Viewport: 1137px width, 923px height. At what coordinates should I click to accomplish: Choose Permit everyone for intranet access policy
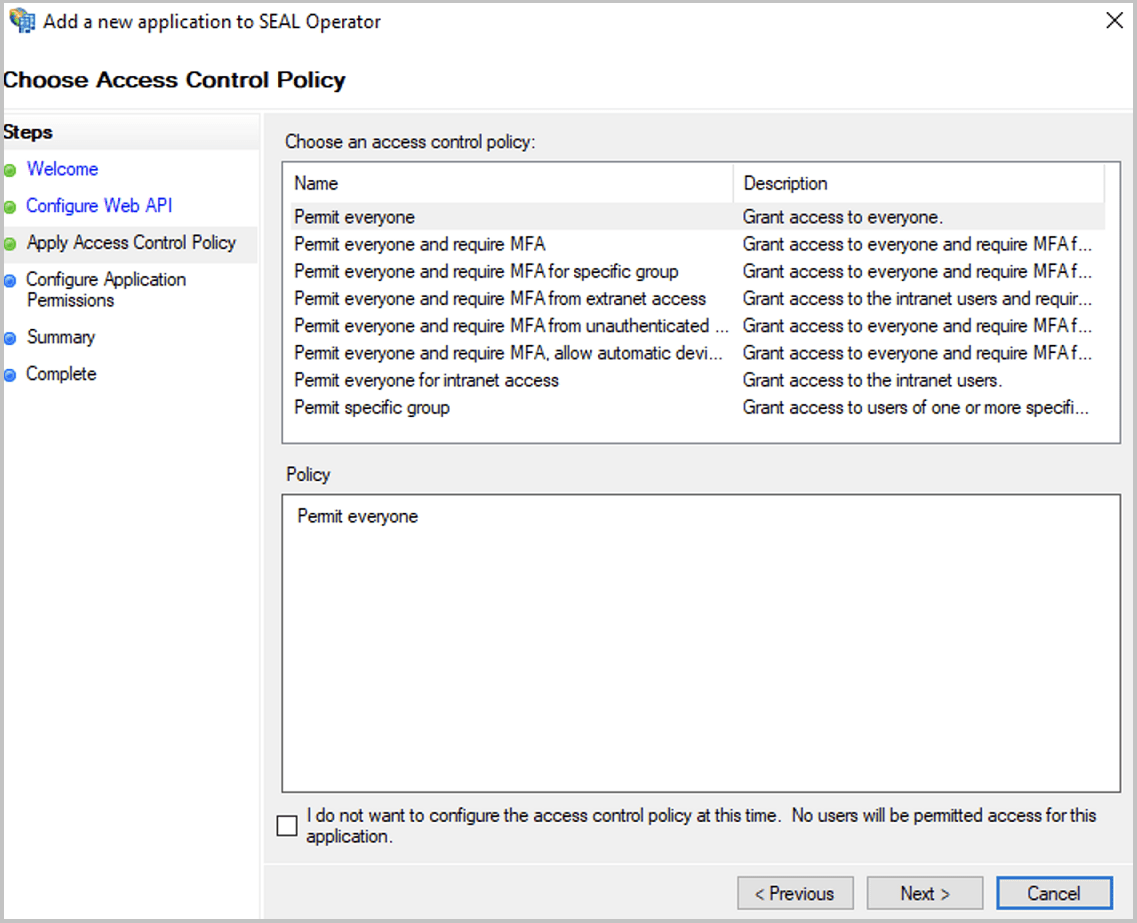425,380
